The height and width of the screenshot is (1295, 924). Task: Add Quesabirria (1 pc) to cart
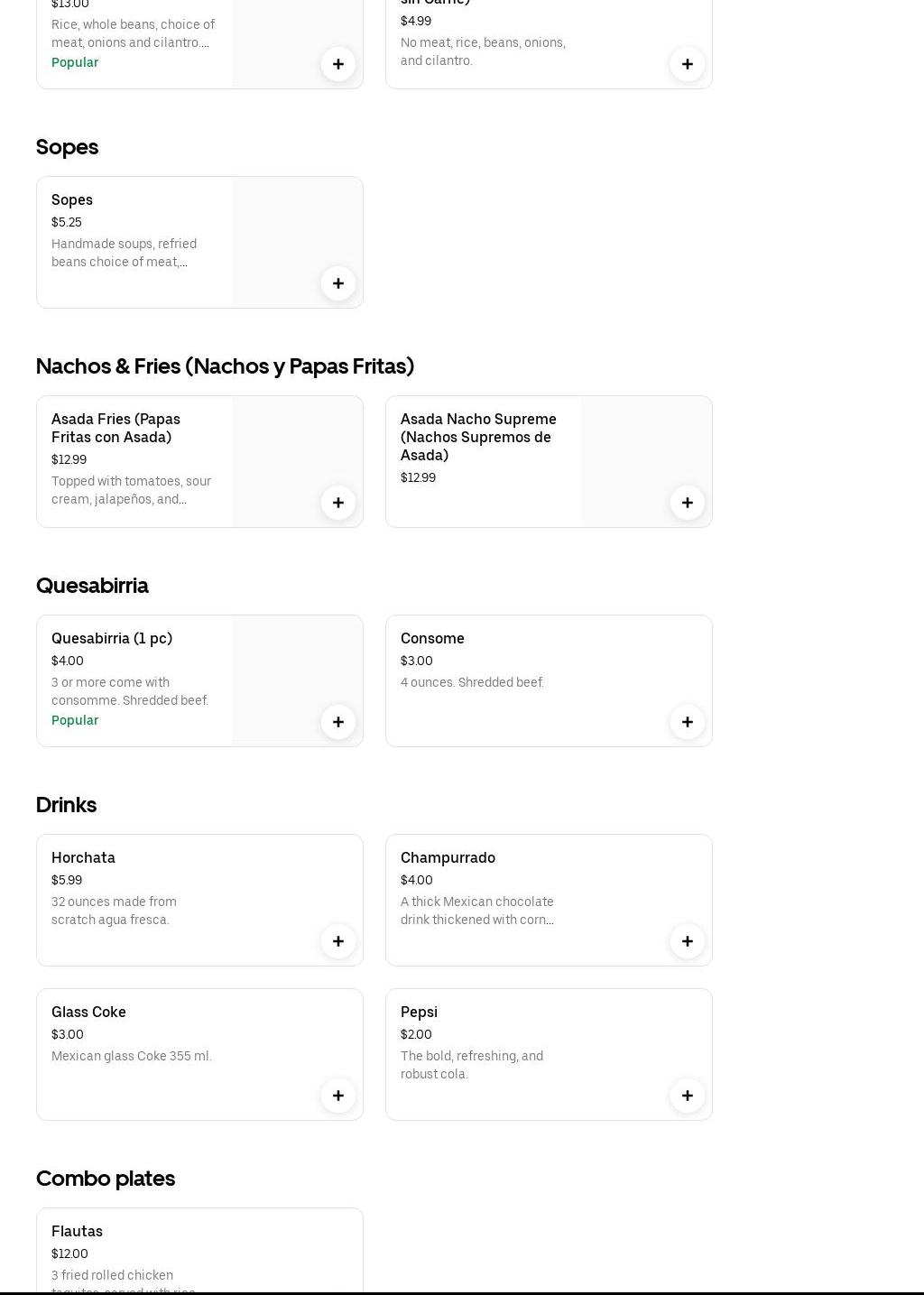coord(338,722)
